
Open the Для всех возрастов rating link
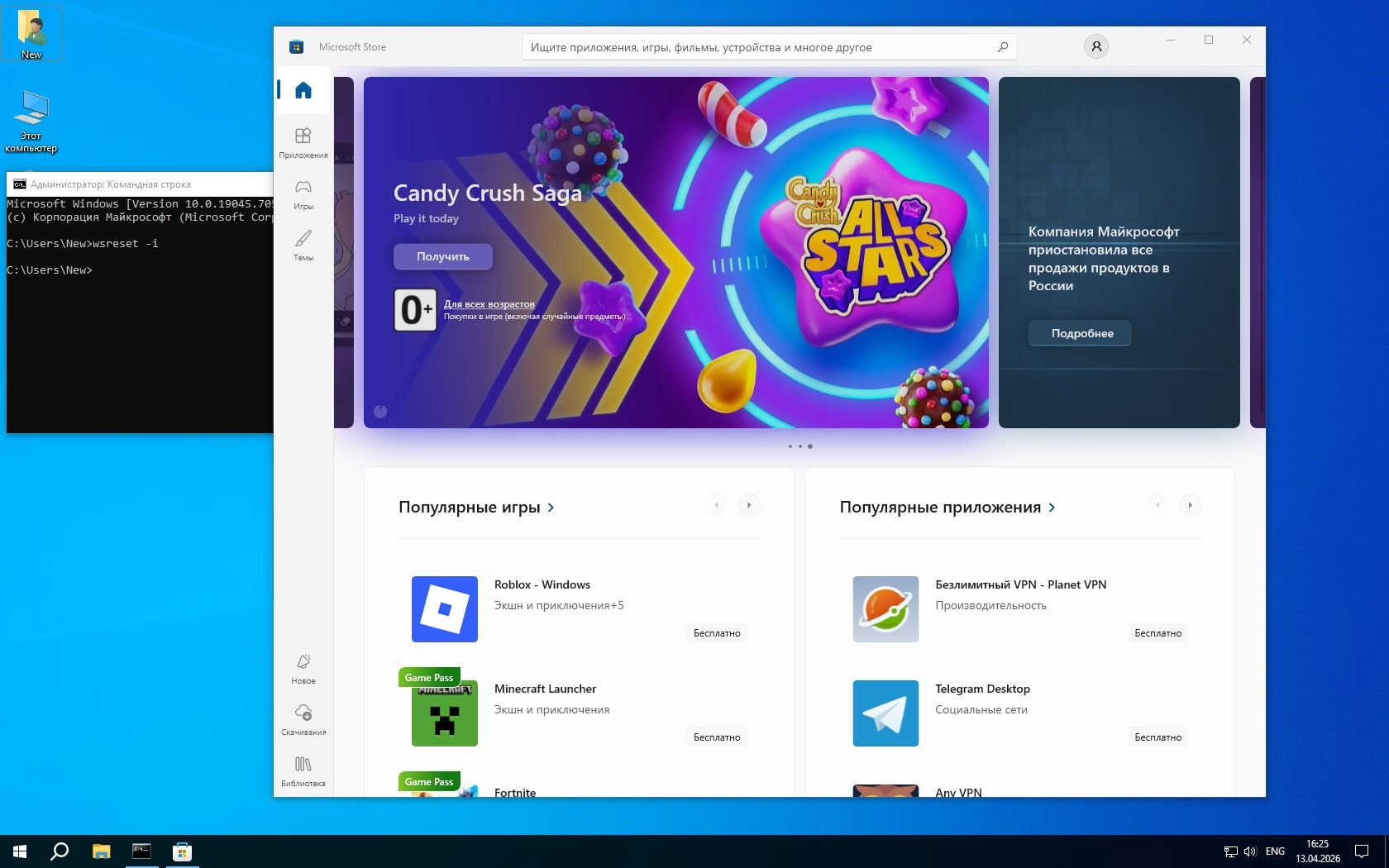point(489,304)
